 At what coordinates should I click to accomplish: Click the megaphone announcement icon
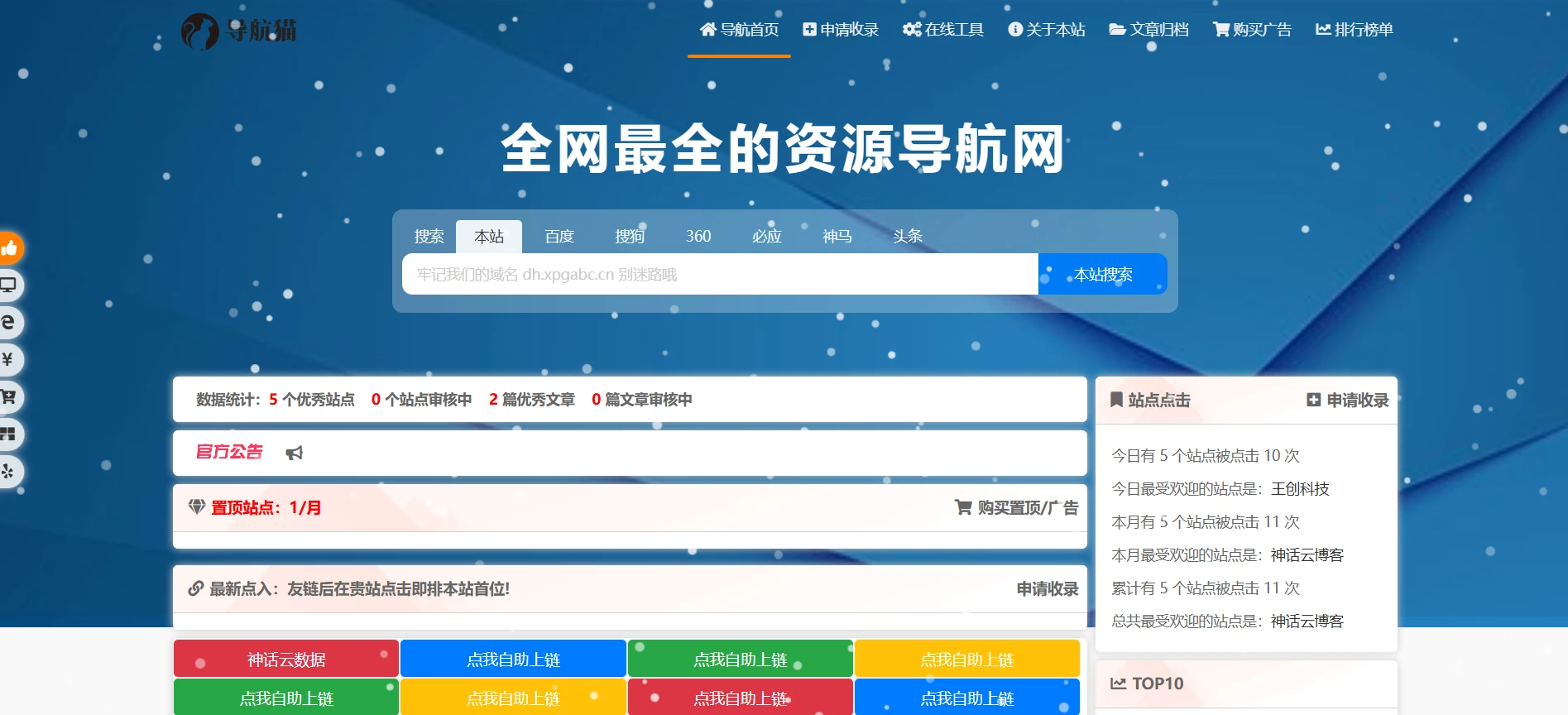pyautogui.click(x=294, y=453)
